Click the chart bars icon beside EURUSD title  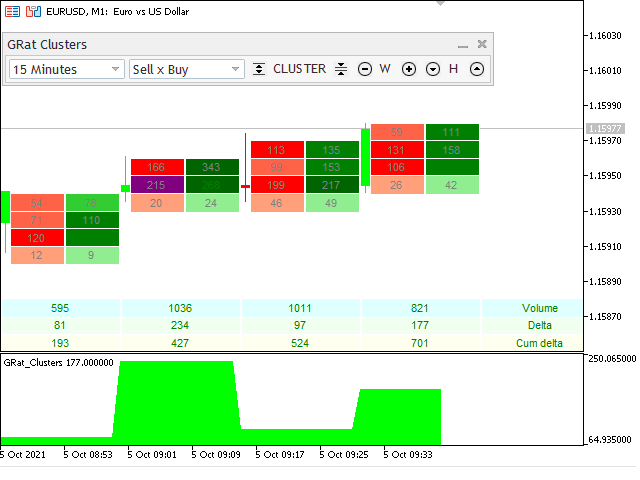tap(33, 11)
